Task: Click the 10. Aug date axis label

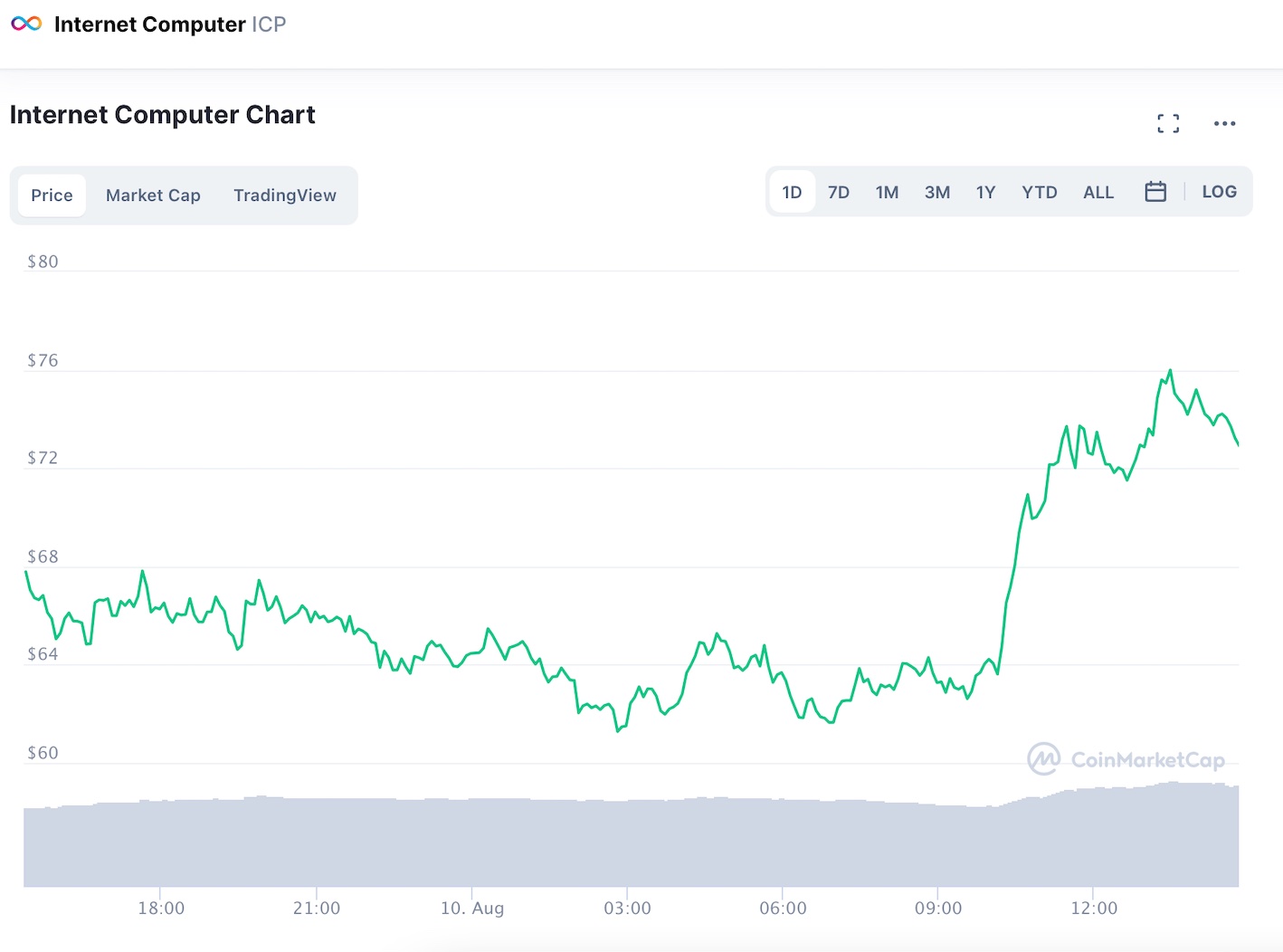Action: point(472,908)
